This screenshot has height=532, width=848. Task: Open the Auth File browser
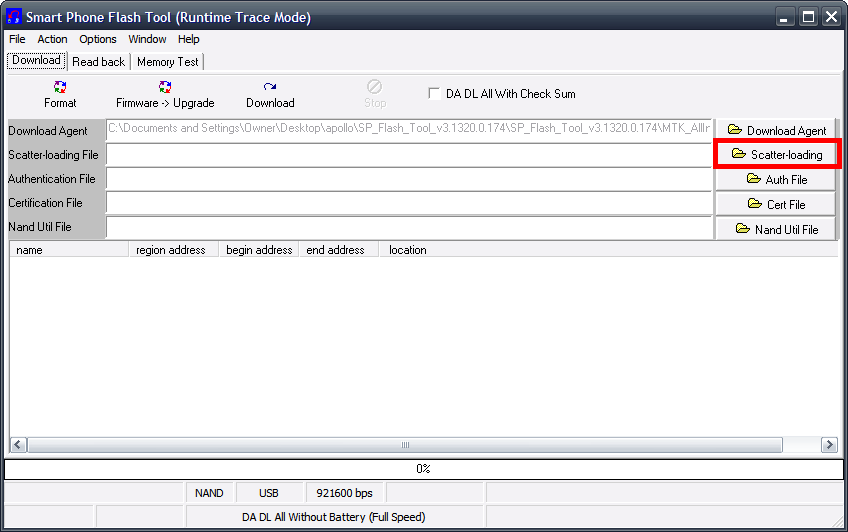pos(777,180)
